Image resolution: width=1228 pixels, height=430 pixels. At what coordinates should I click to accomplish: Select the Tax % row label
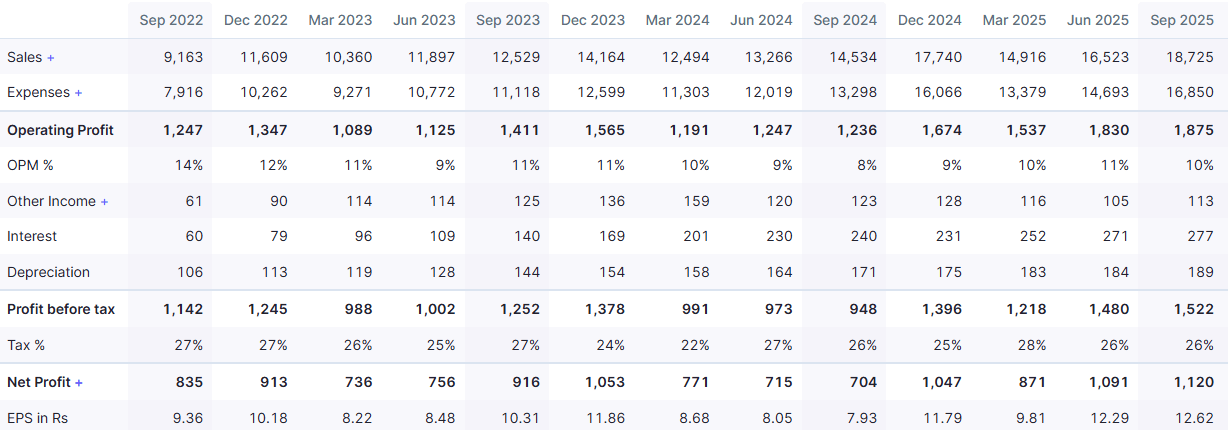coord(27,345)
